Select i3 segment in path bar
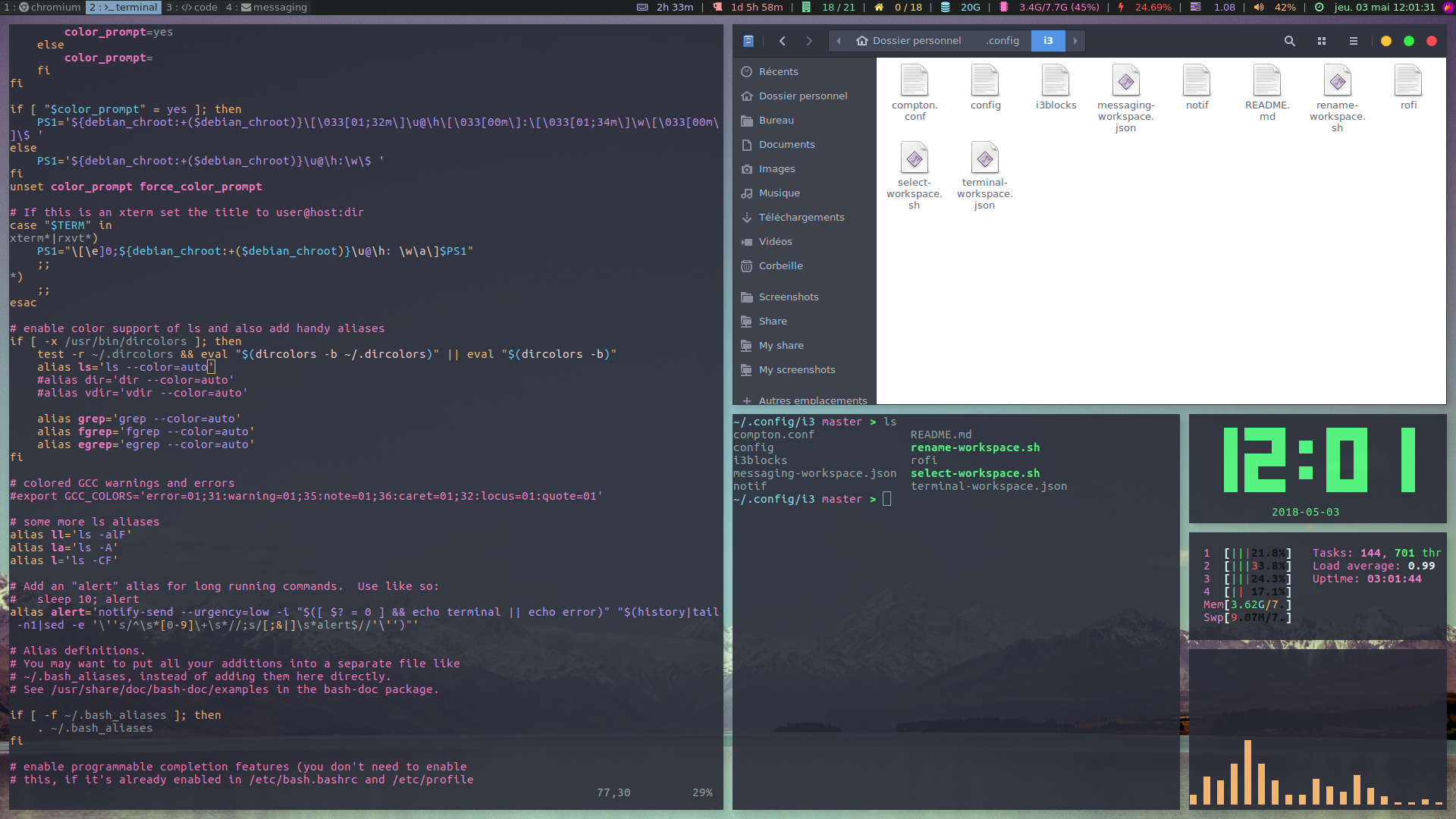The image size is (1456, 819). click(1048, 41)
